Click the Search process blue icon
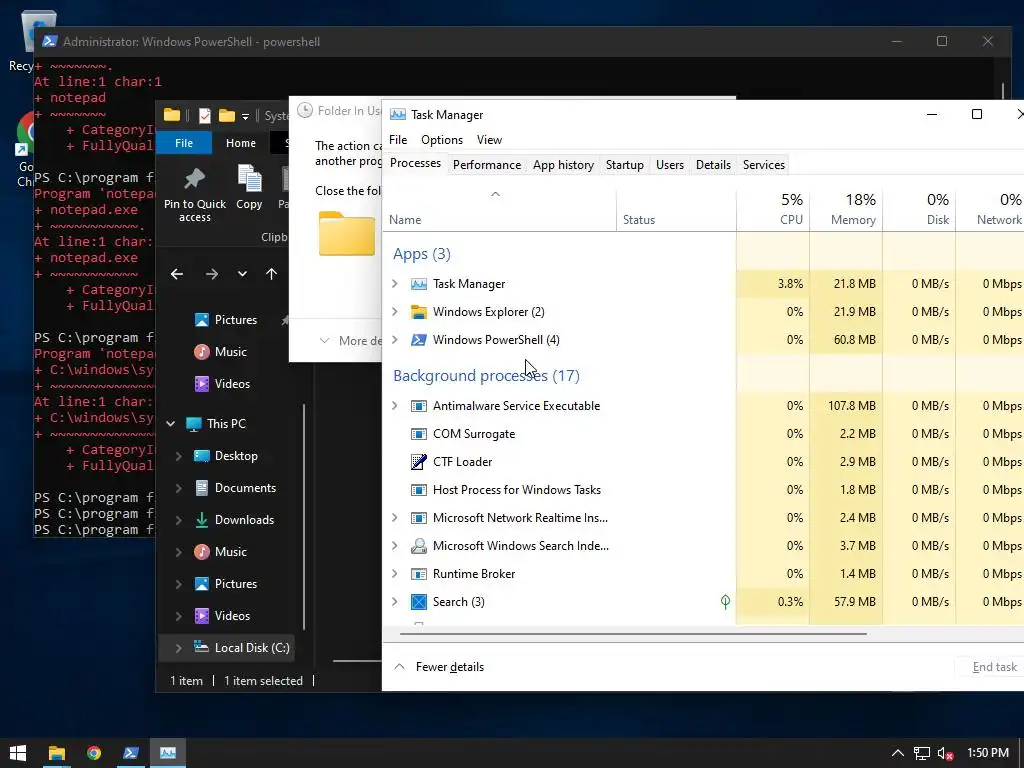 click(x=419, y=602)
